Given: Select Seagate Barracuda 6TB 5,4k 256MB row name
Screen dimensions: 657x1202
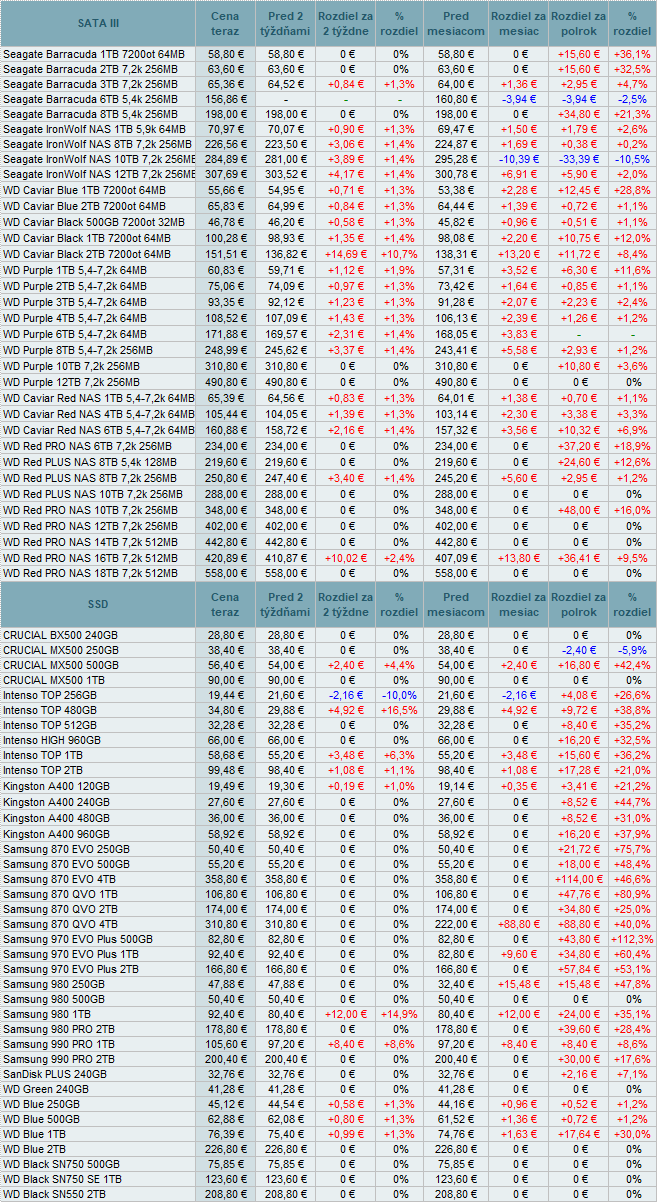Looking at the screenshot, I should click(x=89, y=99).
